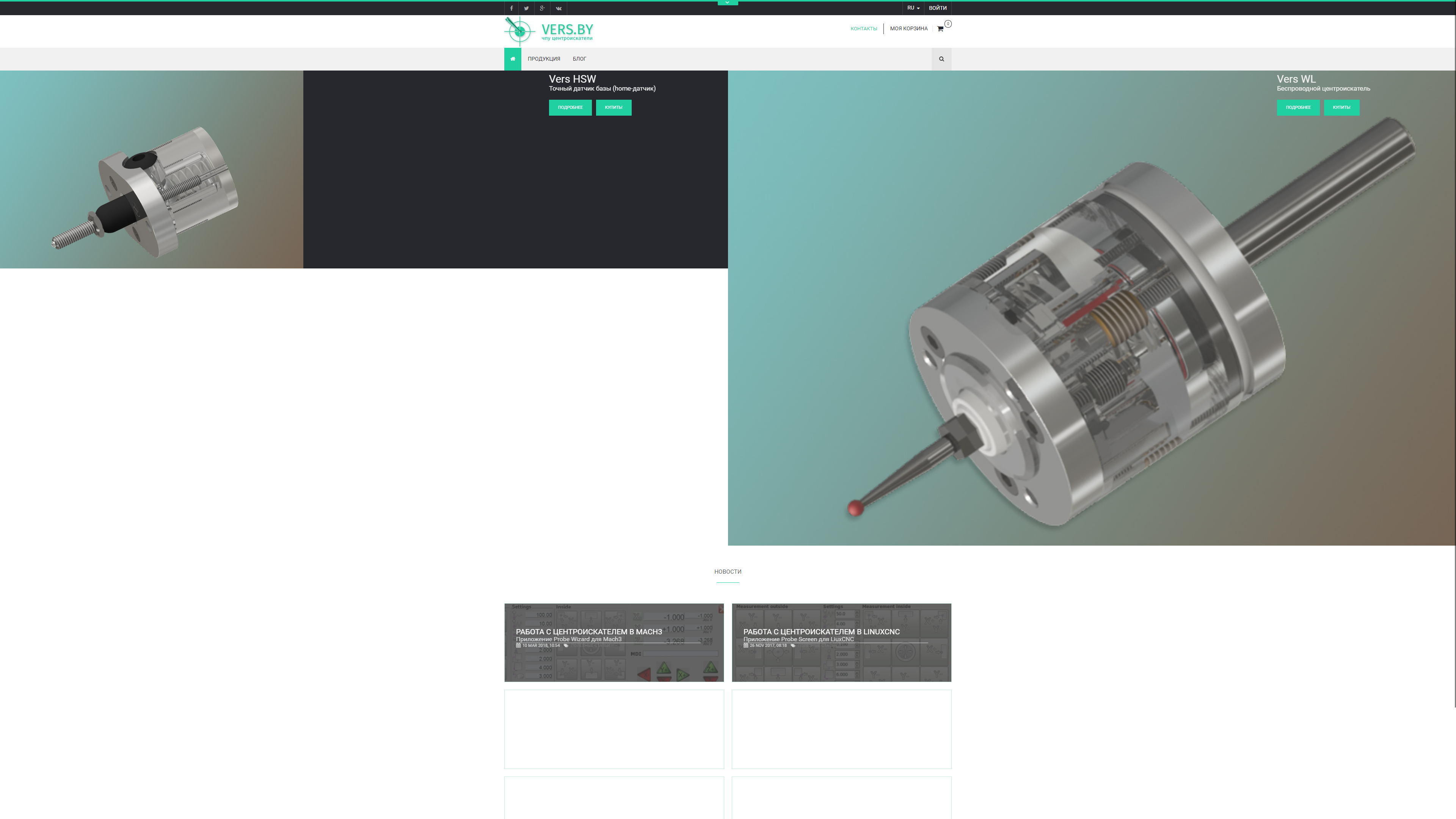The width and height of the screenshot is (1456, 819).
Task: Open the БЛОГ menu item
Action: (579, 59)
